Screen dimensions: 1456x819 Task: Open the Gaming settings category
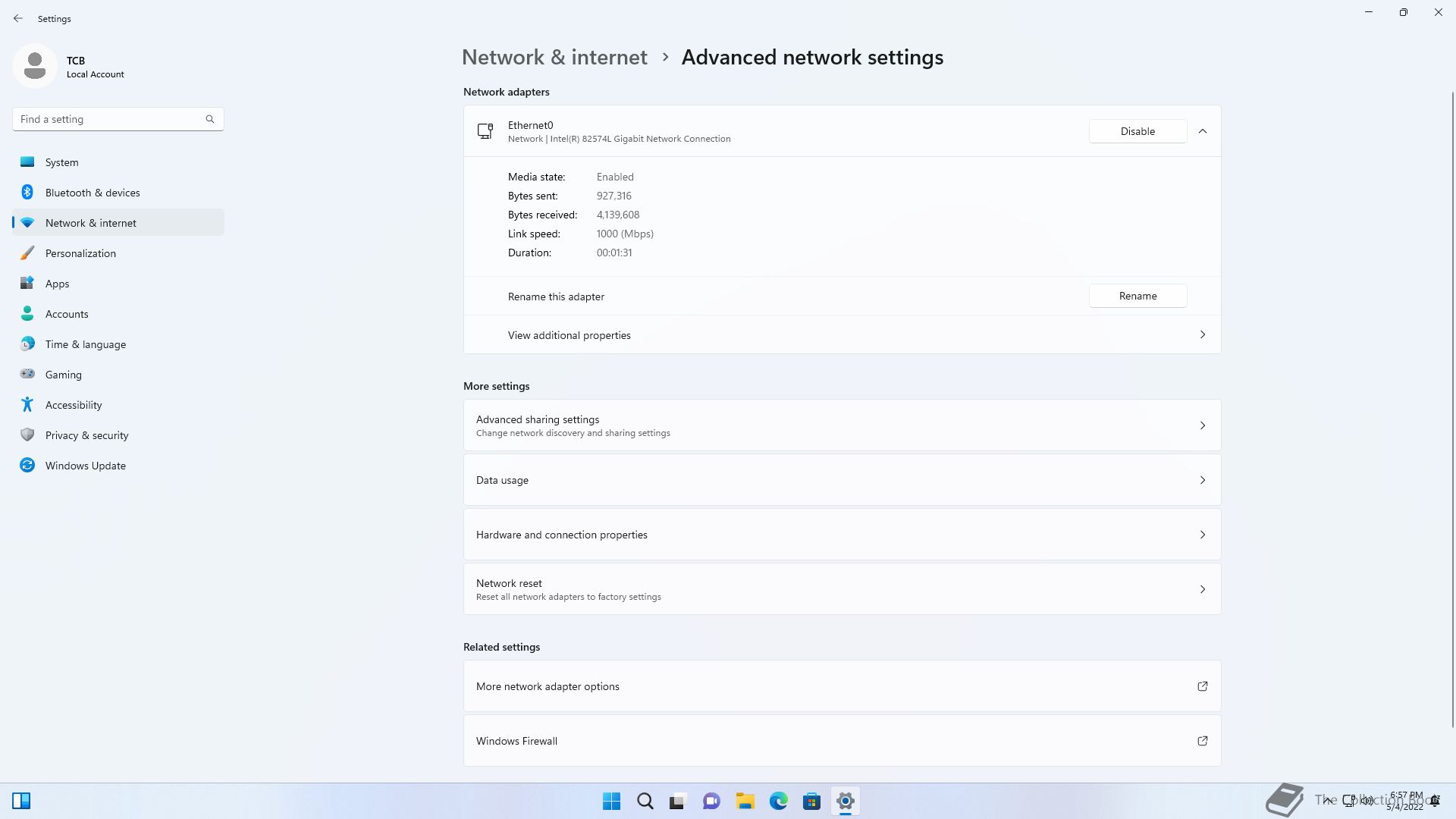coord(63,375)
